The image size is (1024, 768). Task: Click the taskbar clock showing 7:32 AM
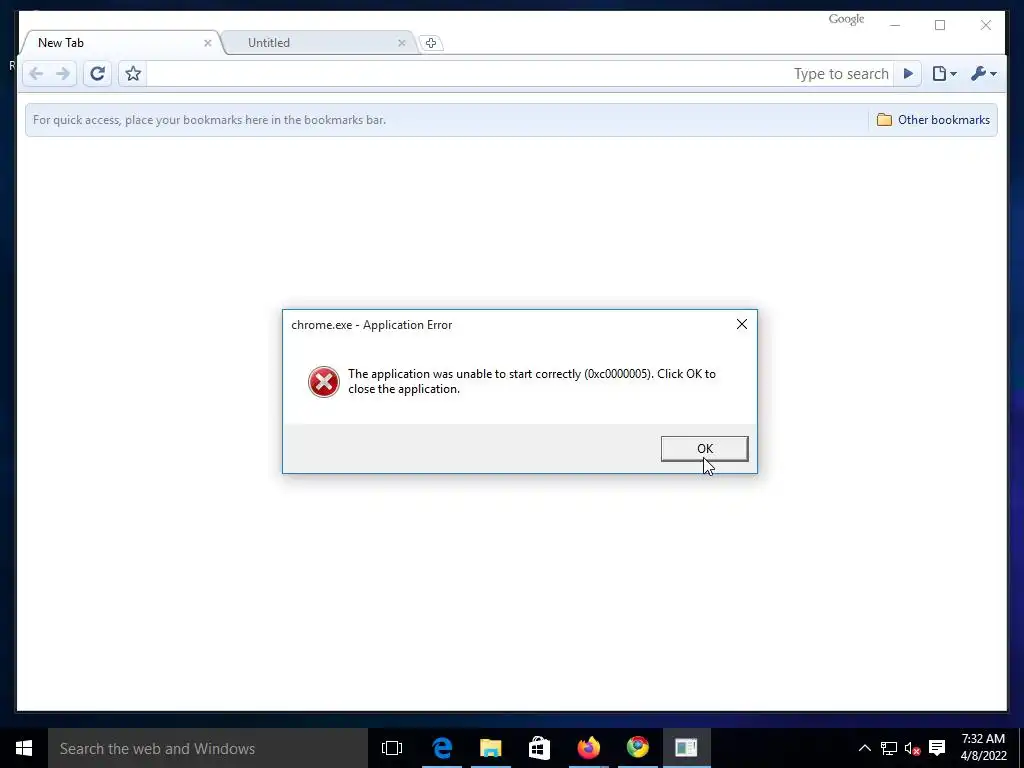coord(984,747)
